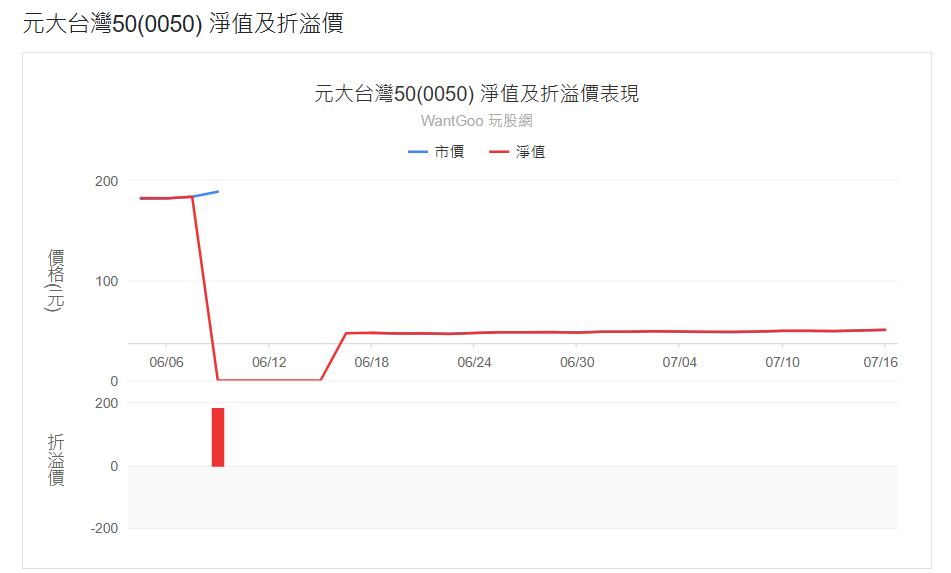Image resolution: width=951 pixels, height=573 pixels.
Task: Click the red premium bar in 折溢價 chart
Action: pos(218,437)
